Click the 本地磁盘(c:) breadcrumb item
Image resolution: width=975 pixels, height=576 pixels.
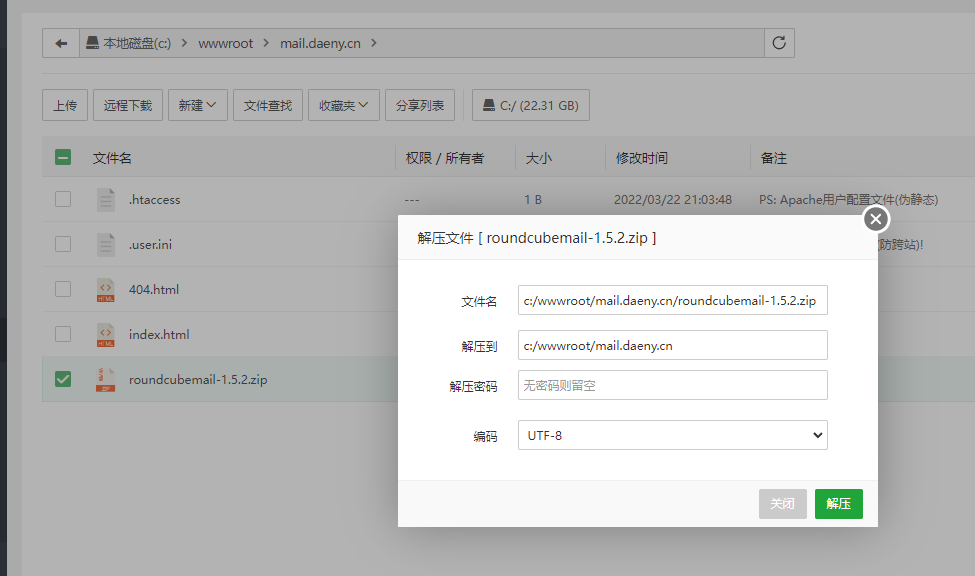coord(129,43)
